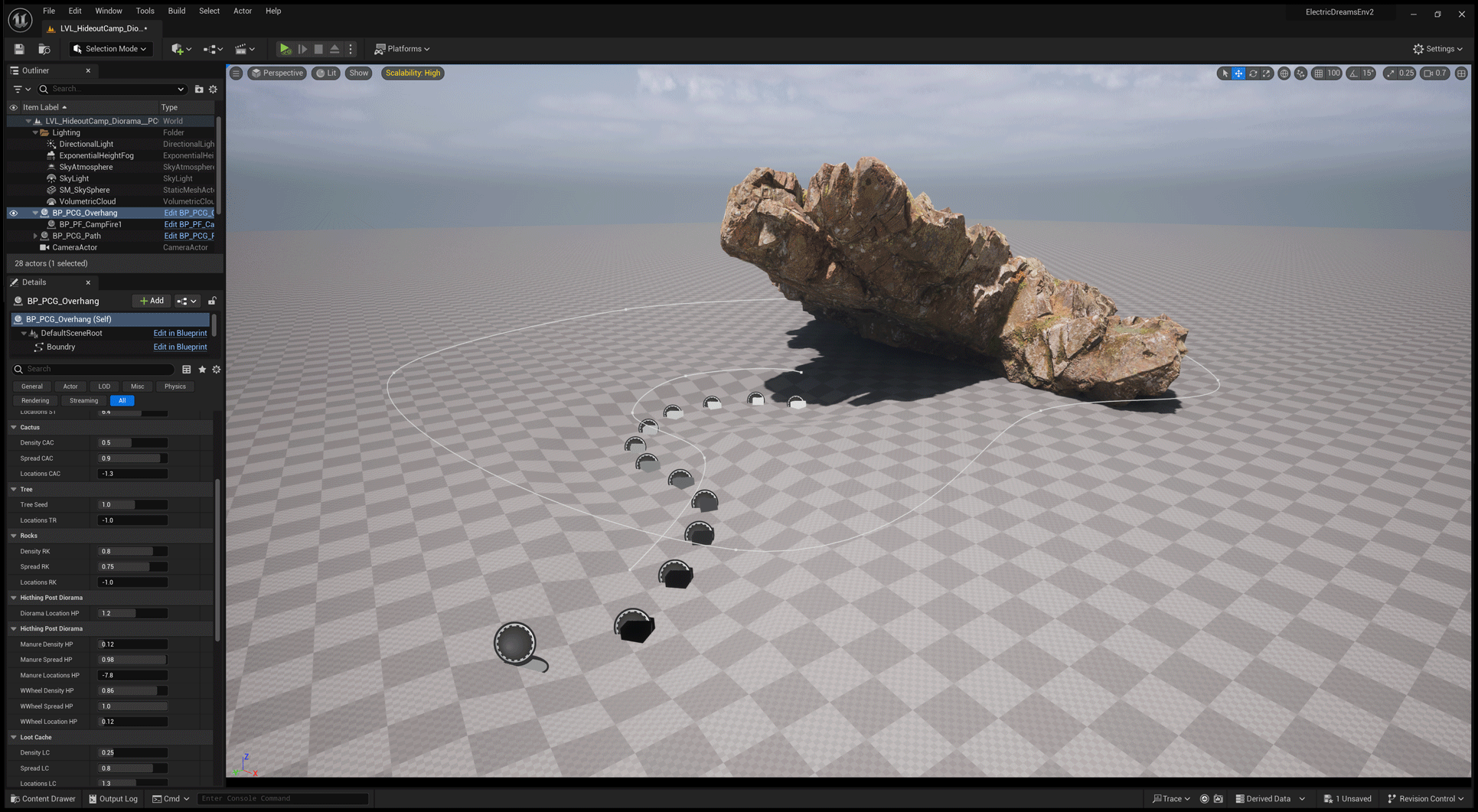Click the Stop simulation square button
The width and height of the screenshot is (1478, 812).
[318, 49]
